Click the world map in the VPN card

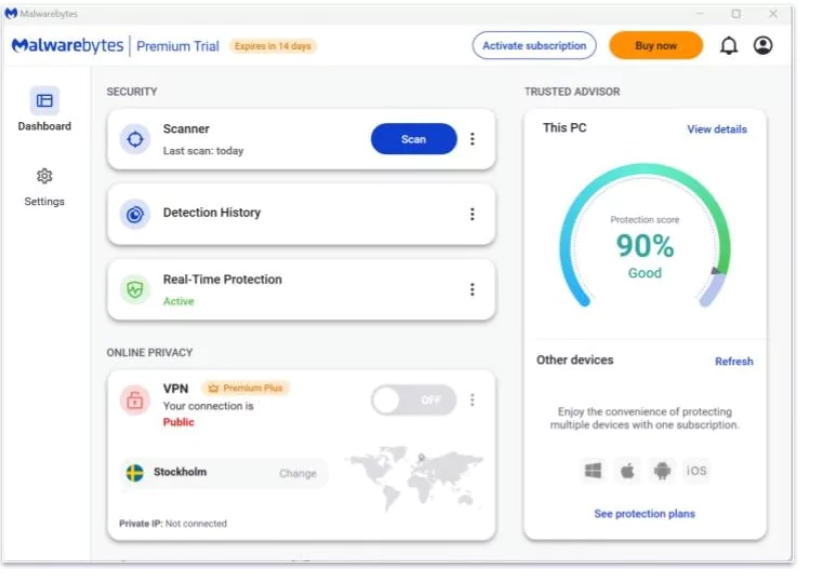tap(415, 478)
